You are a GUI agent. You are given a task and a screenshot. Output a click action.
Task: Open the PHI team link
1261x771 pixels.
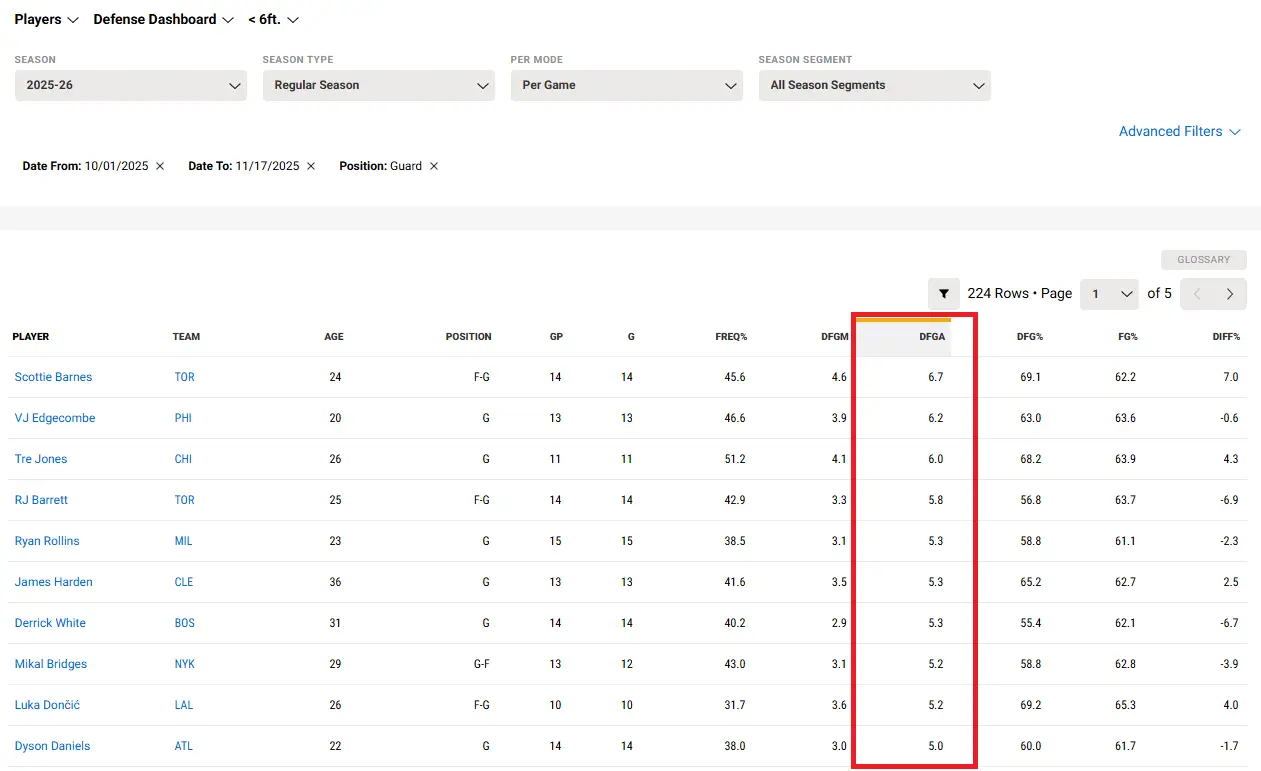pyautogui.click(x=183, y=418)
